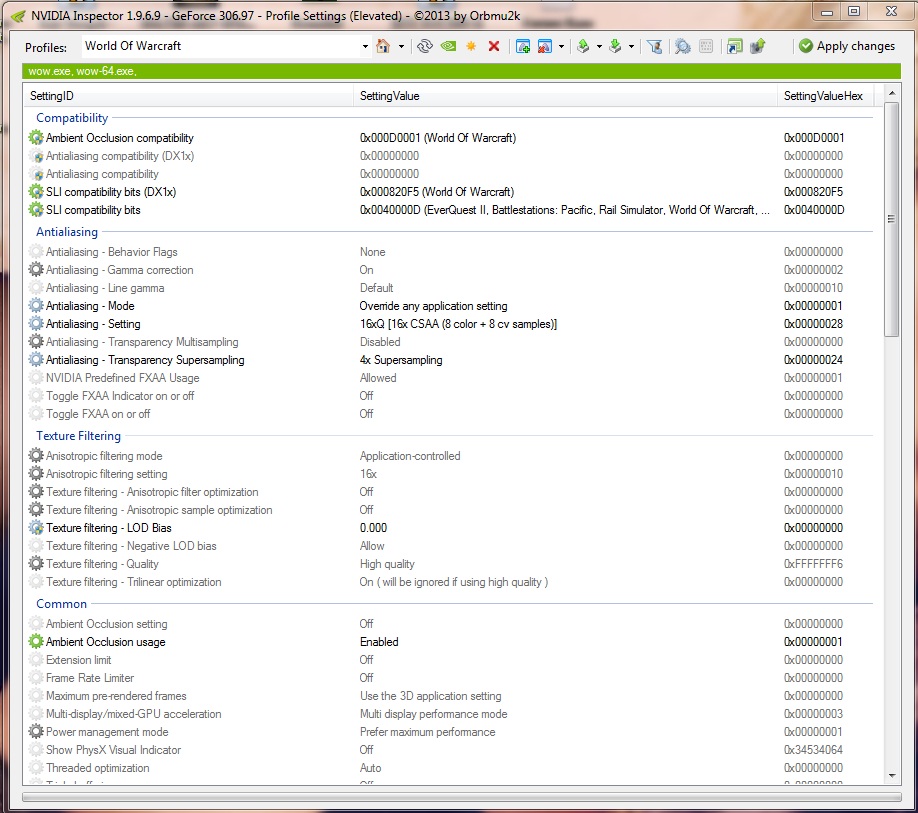Screen dimensions: 918x813
Task: Click gear icon beside SLI compatibility bits (DX1x)
Action: (36, 191)
